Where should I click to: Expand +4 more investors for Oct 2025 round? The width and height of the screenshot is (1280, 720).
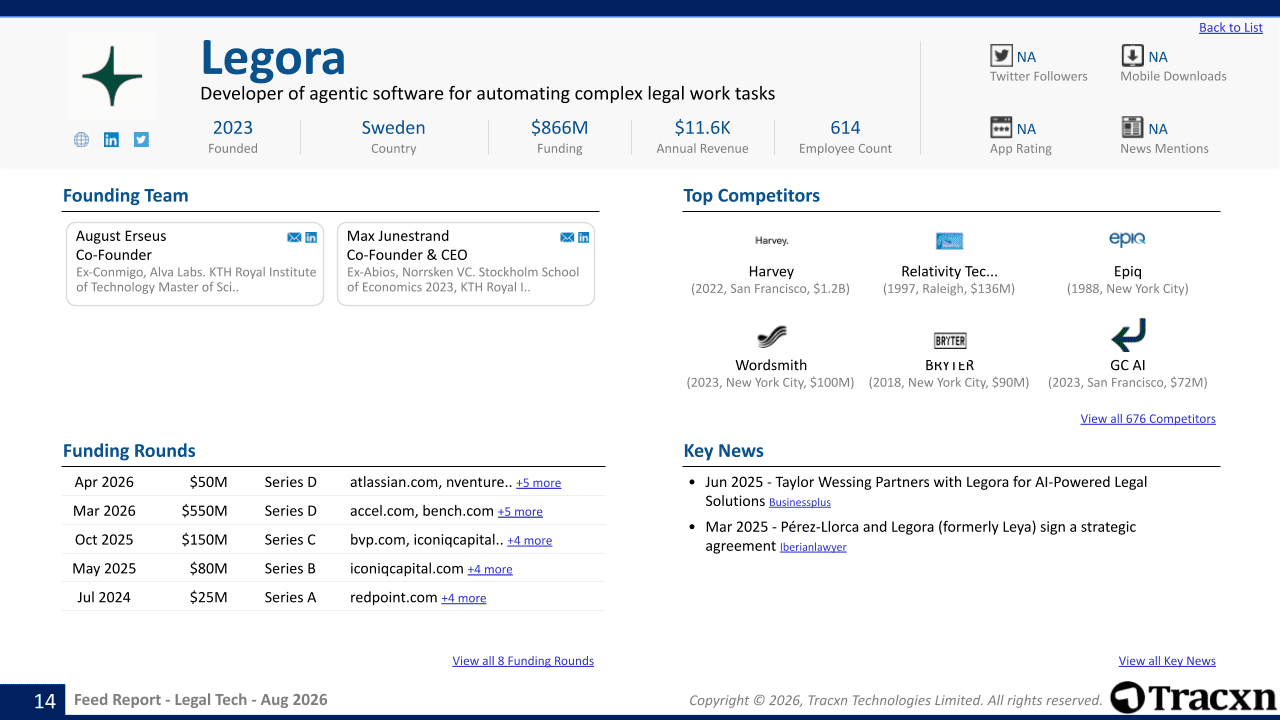pos(529,541)
